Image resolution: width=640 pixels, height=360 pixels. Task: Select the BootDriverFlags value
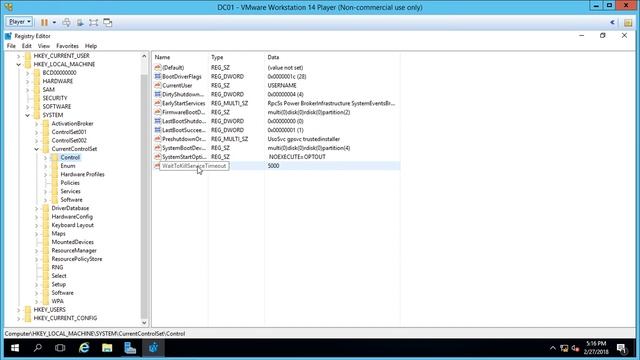point(182,77)
